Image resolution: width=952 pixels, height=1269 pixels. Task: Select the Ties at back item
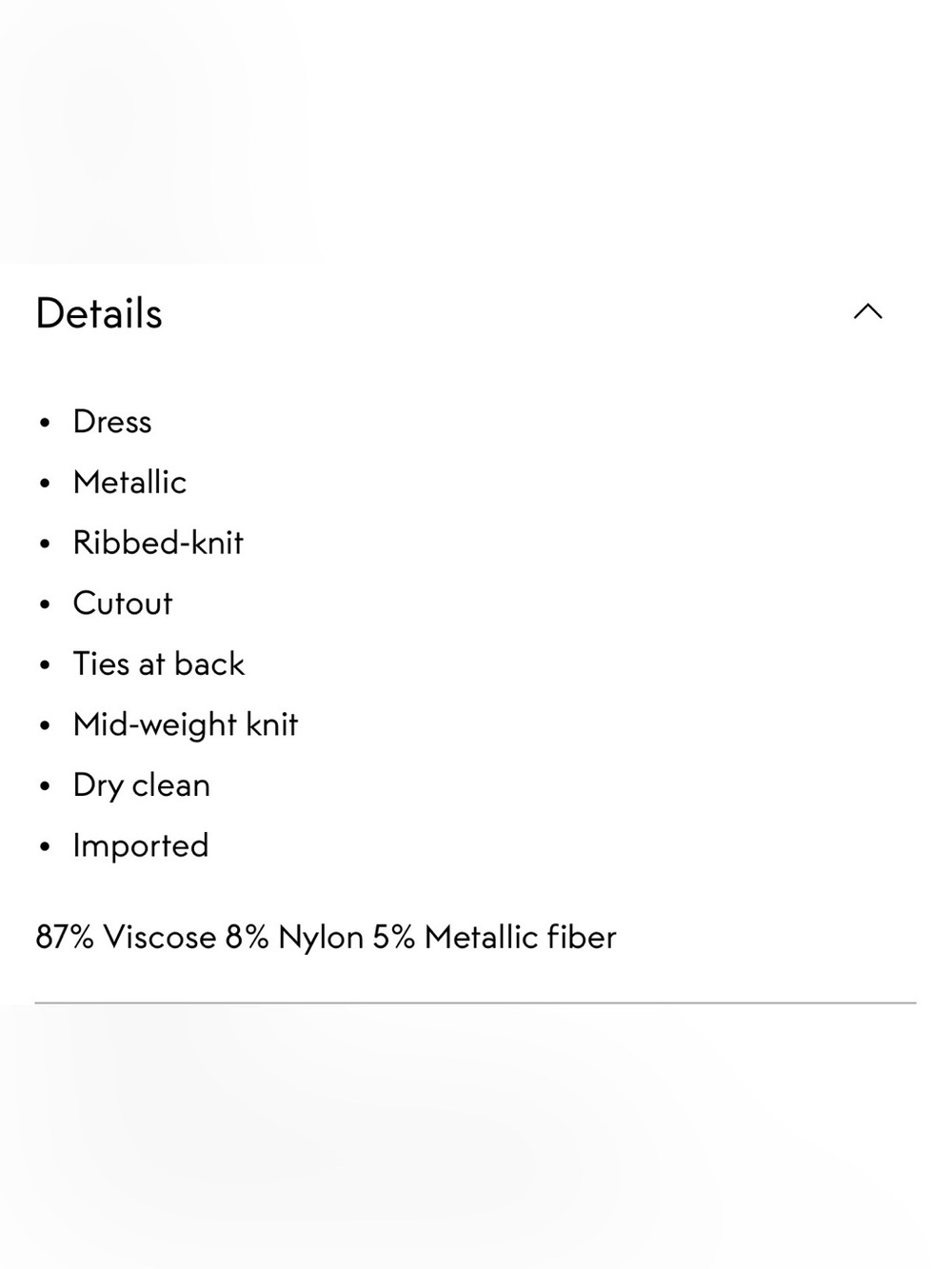click(x=159, y=664)
